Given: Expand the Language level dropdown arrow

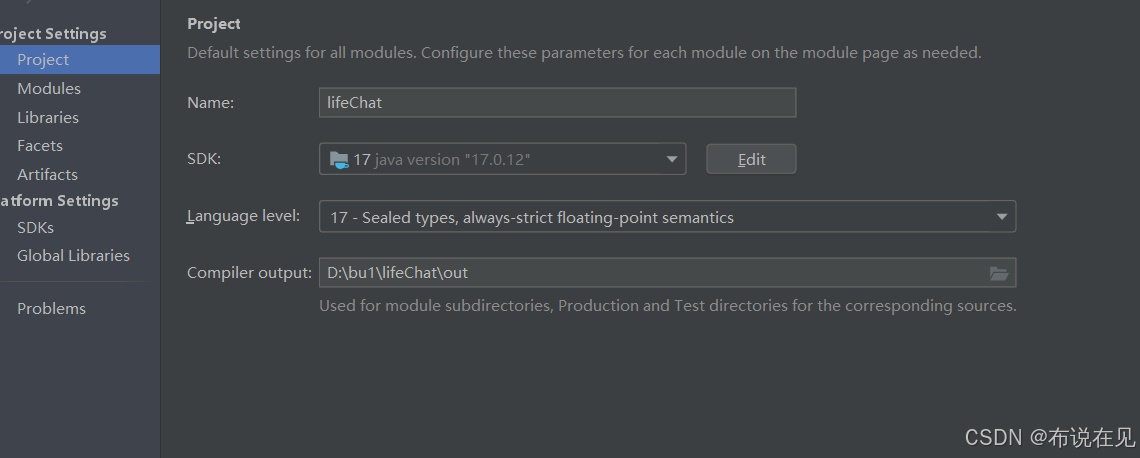Looking at the screenshot, I should [1001, 217].
